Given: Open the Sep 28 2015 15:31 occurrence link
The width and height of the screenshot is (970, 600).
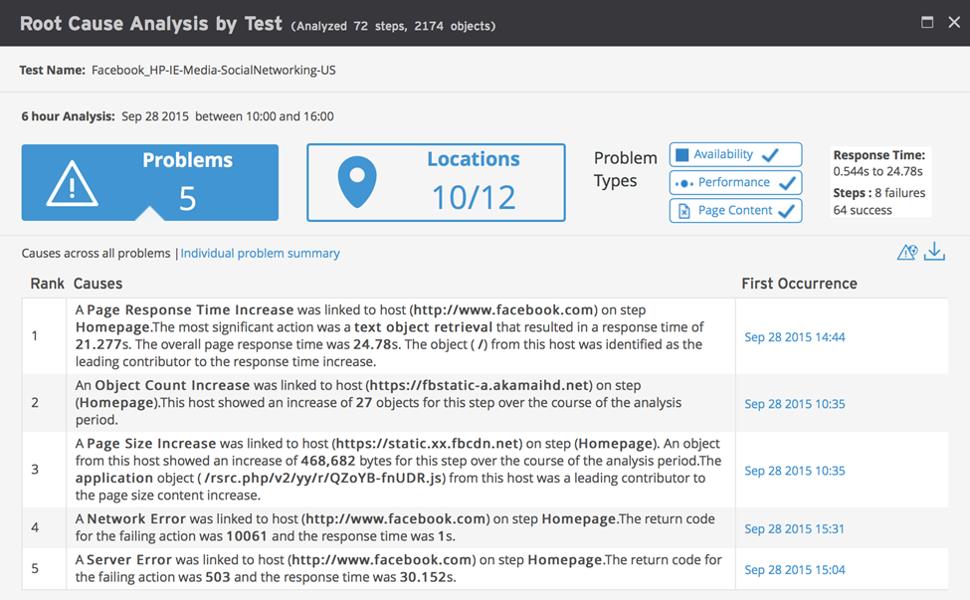Looking at the screenshot, I should coord(794,529).
